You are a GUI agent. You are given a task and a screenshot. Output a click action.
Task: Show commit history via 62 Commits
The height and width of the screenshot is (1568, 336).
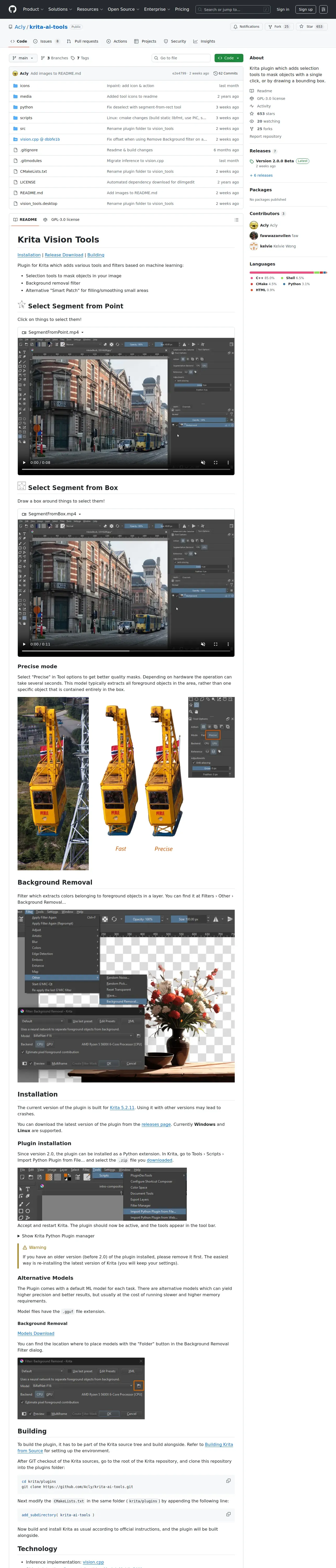tap(226, 73)
